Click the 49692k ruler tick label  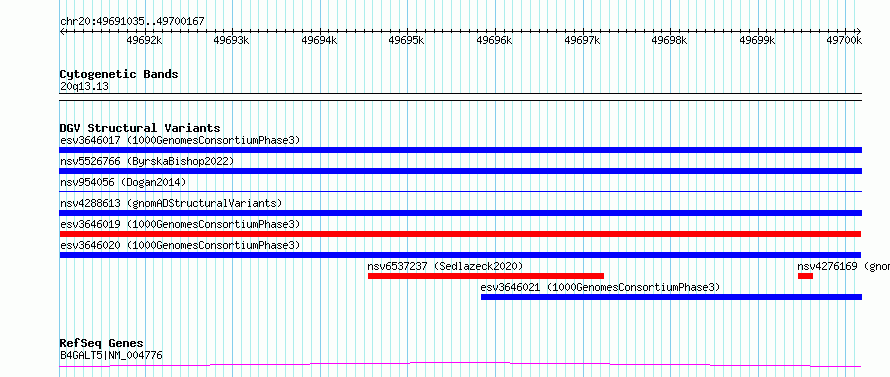coord(144,40)
